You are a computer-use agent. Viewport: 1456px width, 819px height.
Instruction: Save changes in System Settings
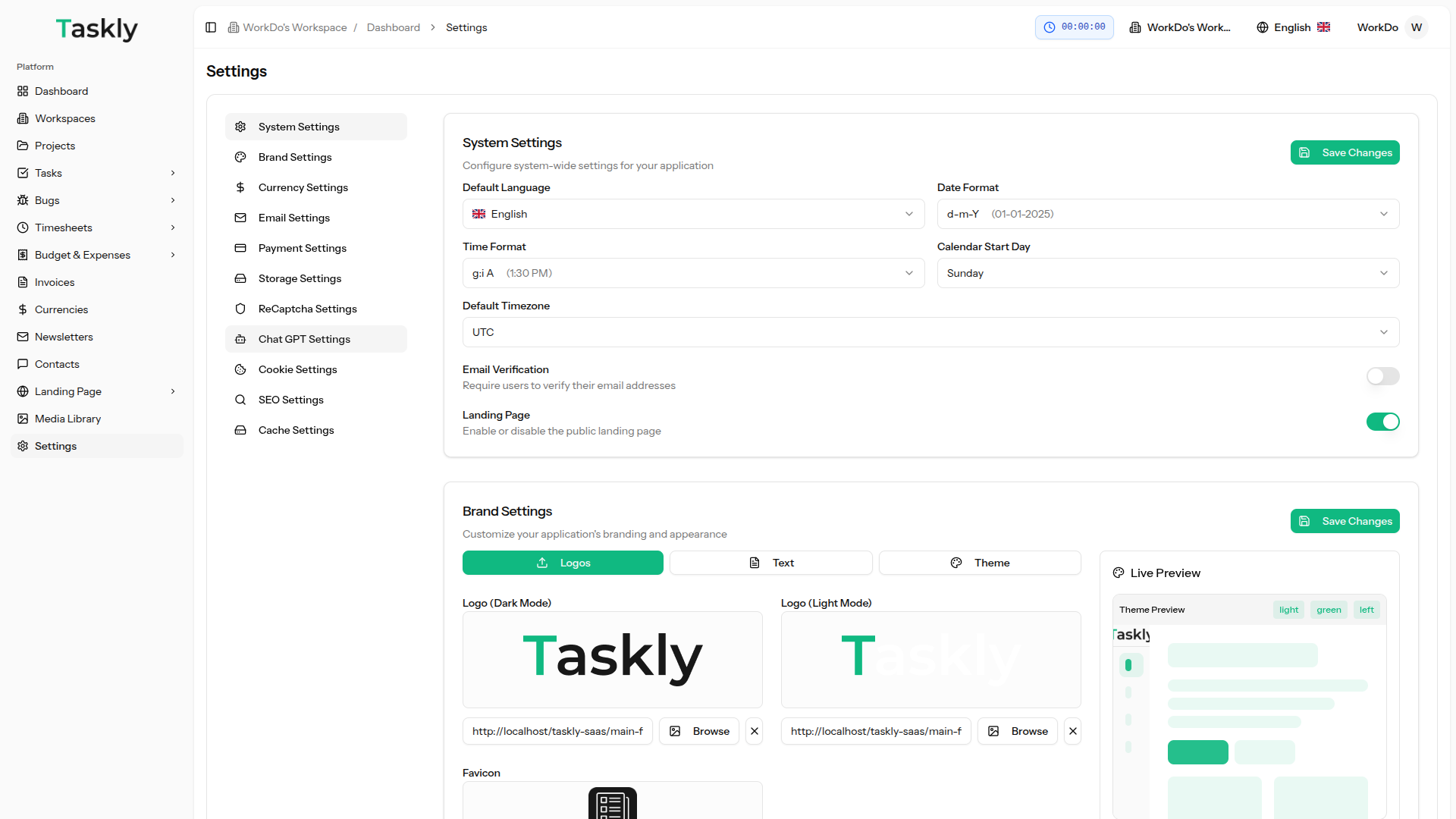[x=1345, y=152]
